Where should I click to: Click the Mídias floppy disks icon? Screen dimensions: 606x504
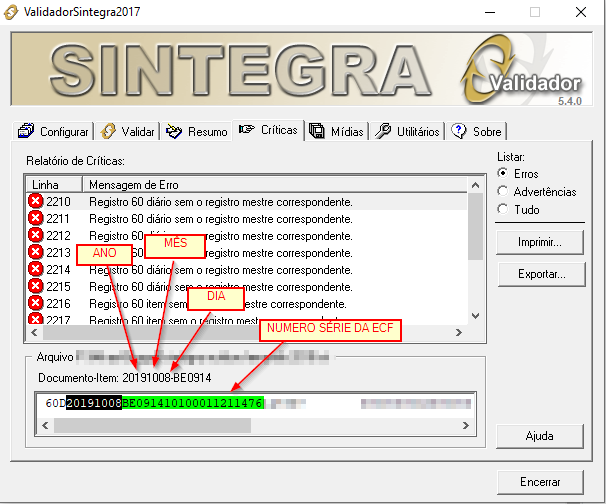point(317,131)
